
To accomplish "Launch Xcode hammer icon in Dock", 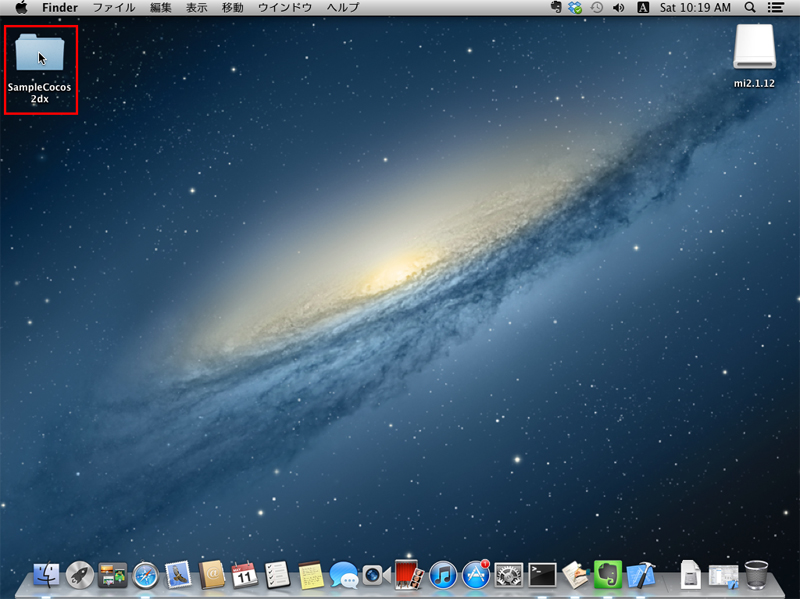I will [641, 575].
